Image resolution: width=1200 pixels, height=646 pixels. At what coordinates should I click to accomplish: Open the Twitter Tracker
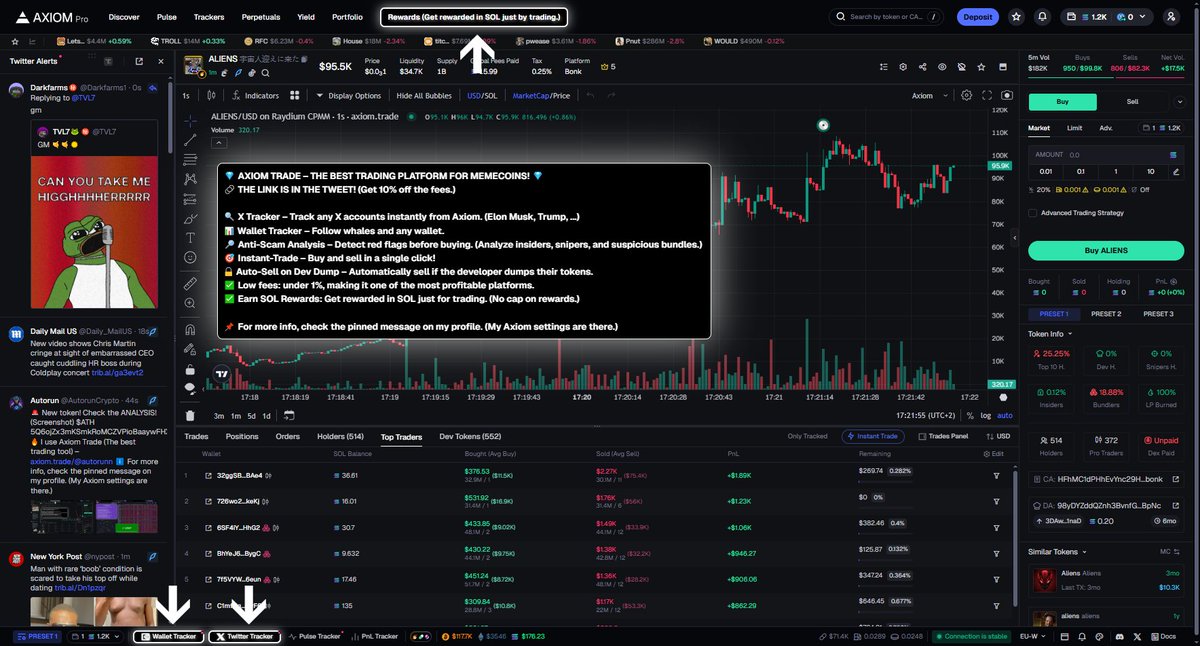[244, 636]
